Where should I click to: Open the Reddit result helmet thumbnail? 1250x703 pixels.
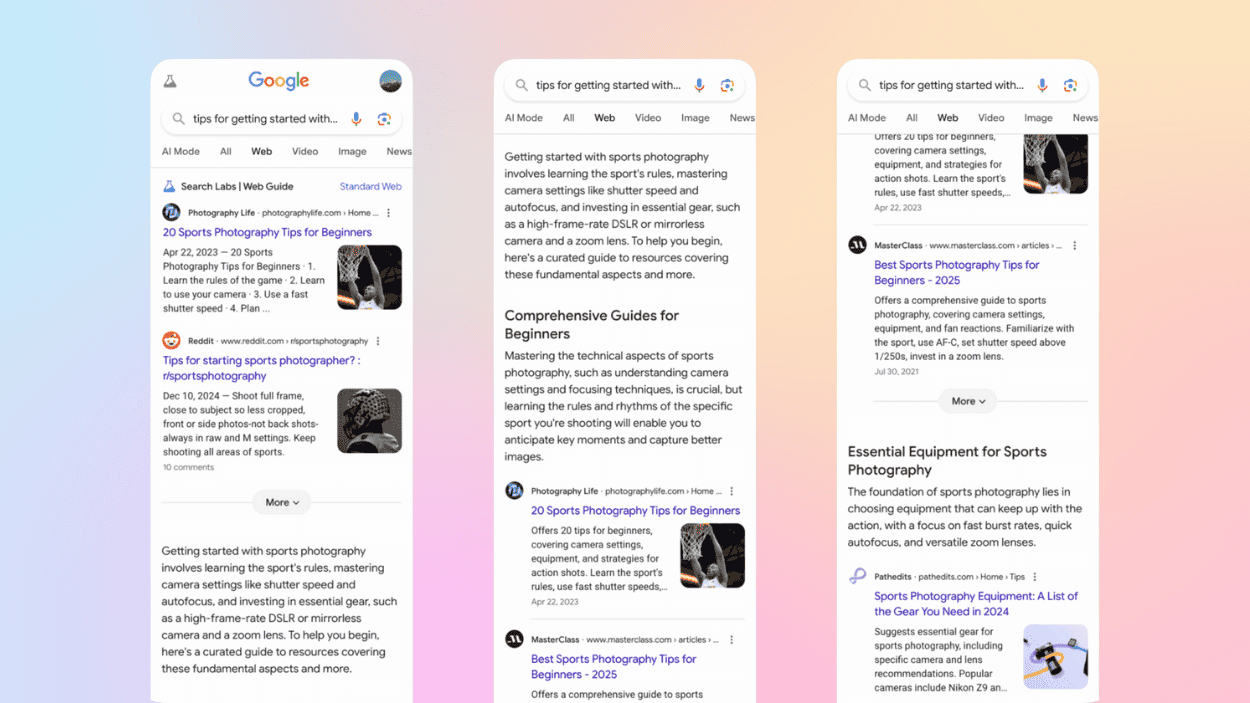[370, 421]
